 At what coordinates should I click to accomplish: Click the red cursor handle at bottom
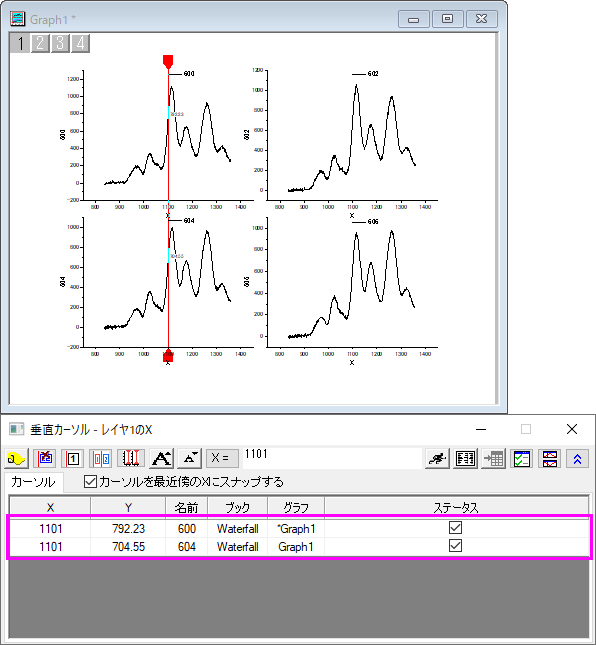click(x=168, y=355)
